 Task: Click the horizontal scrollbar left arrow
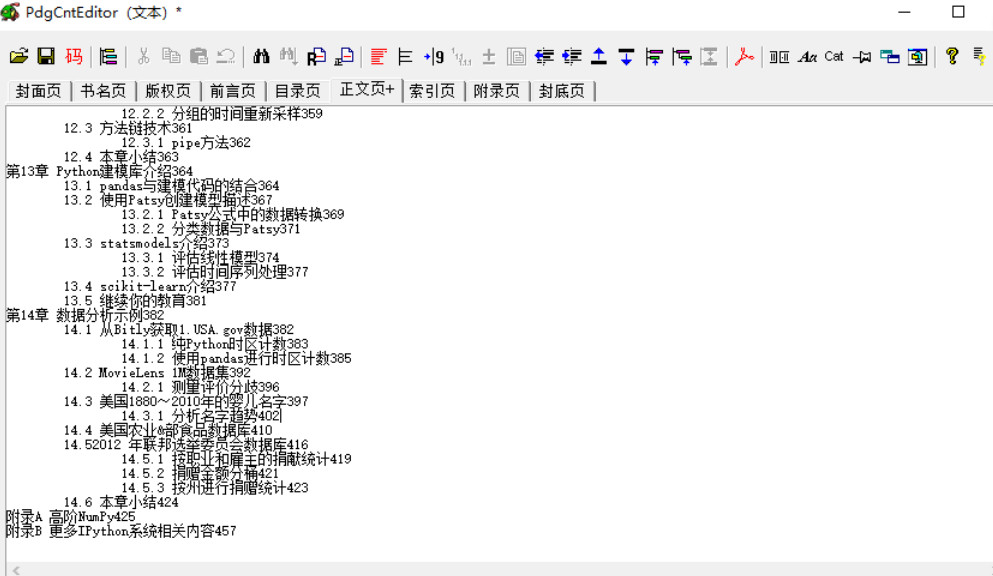[16, 570]
